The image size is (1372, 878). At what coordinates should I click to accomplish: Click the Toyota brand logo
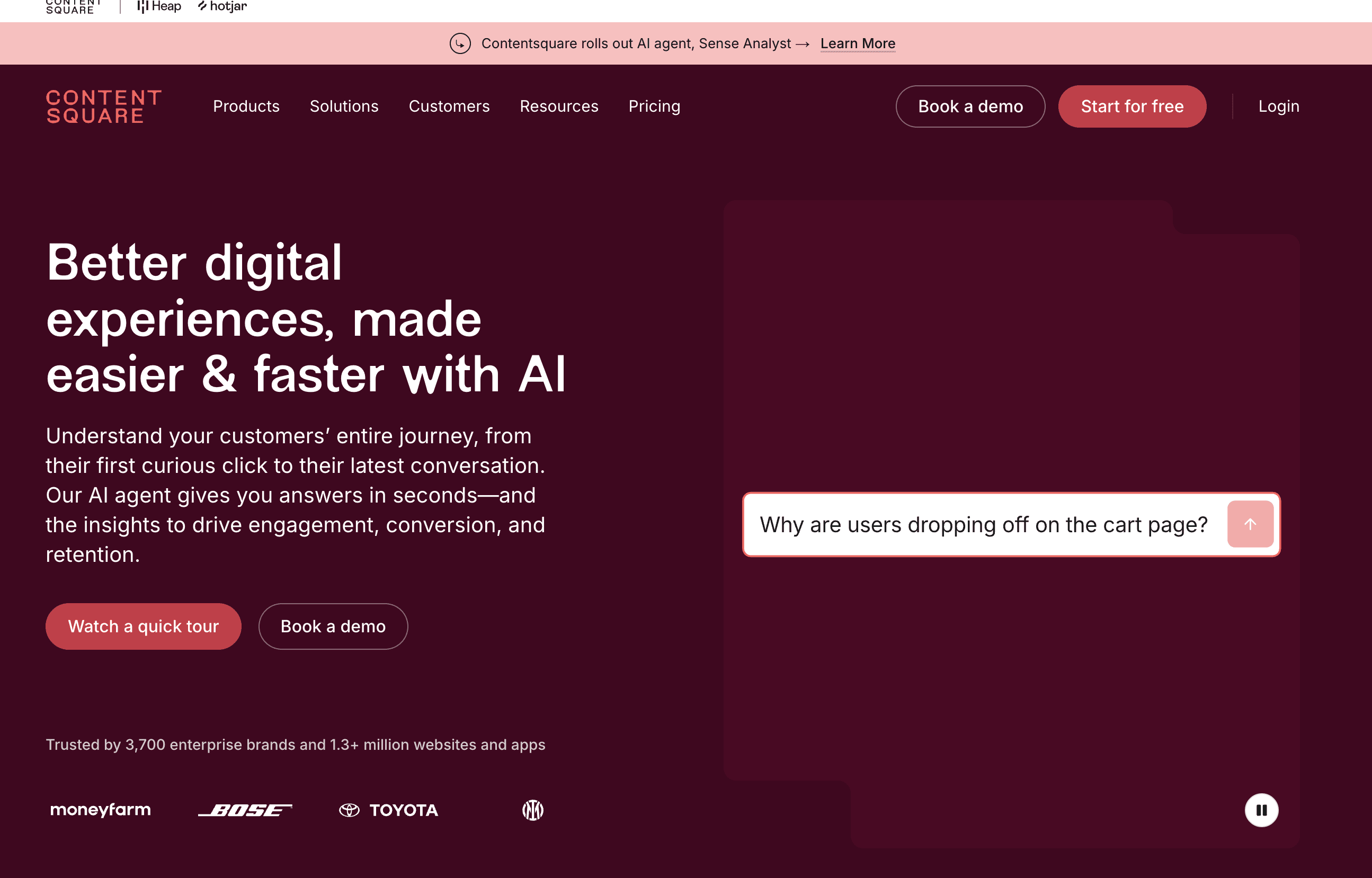tap(389, 810)
